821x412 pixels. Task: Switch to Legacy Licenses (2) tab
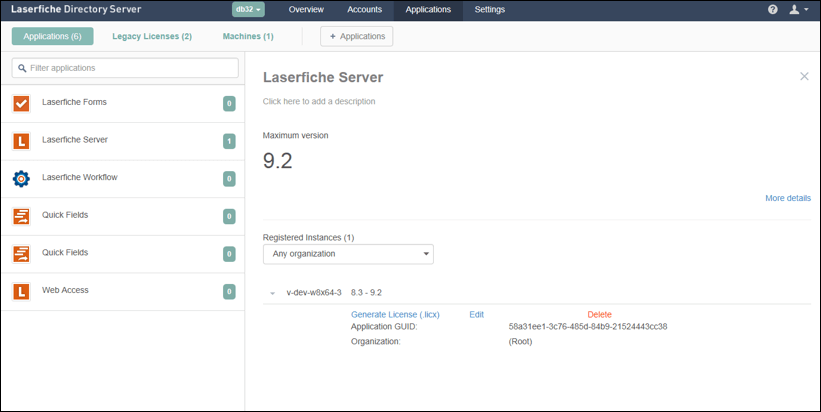coord(152,36)
